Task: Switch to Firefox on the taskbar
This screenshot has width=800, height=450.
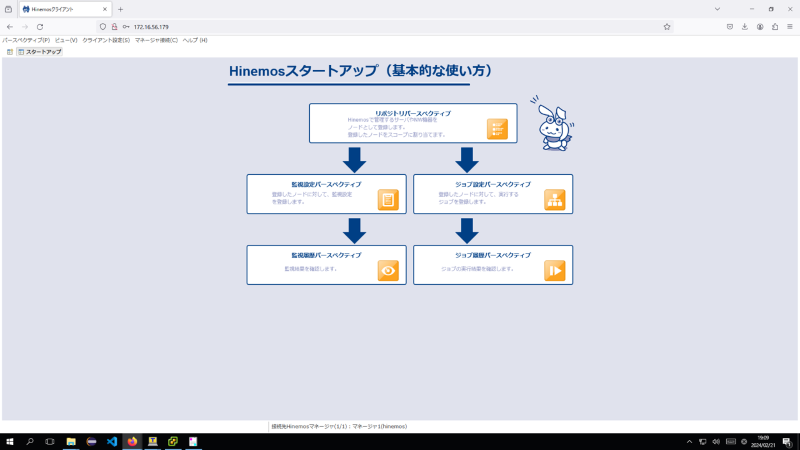Action: 132,441
